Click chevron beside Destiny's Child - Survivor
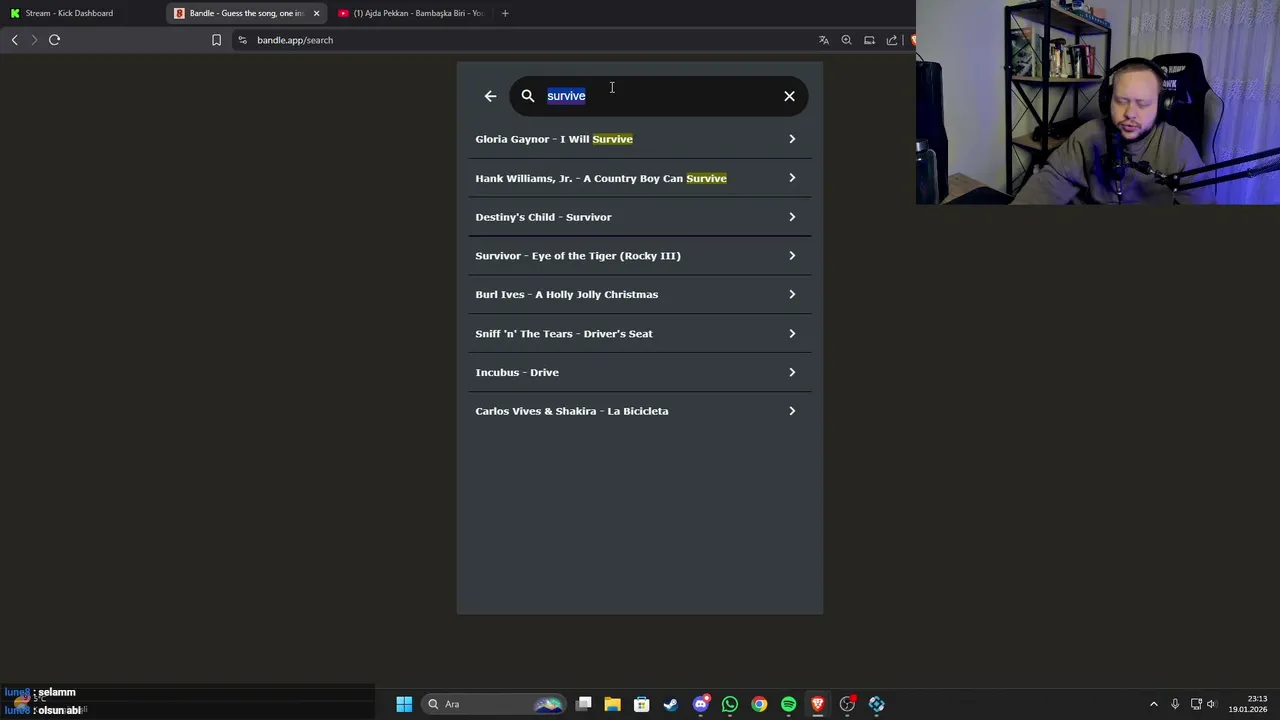The width and height of the screenshot is (1280, 720). (x=792, y=217)
